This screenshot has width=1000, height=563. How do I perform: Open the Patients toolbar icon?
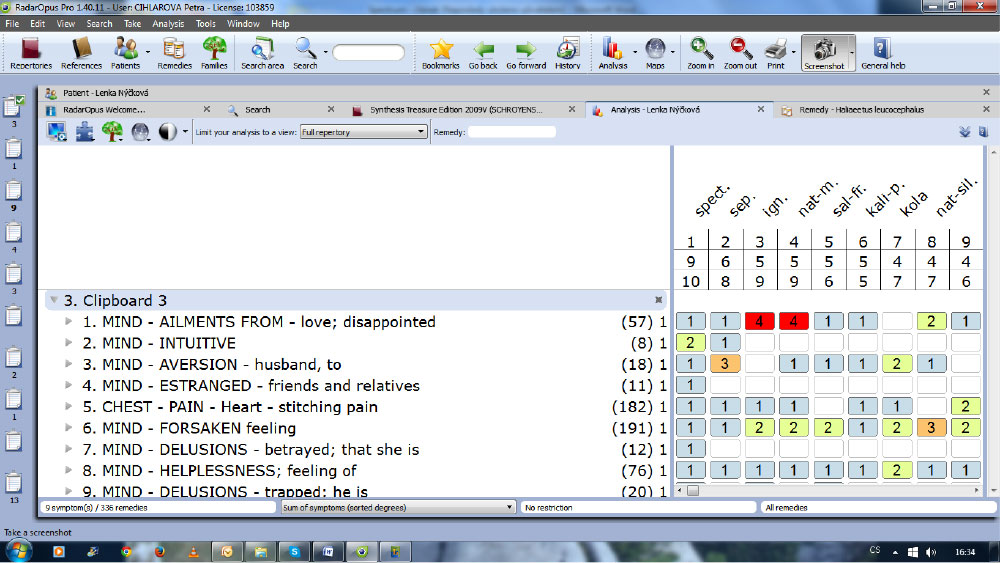pos(126,53)
